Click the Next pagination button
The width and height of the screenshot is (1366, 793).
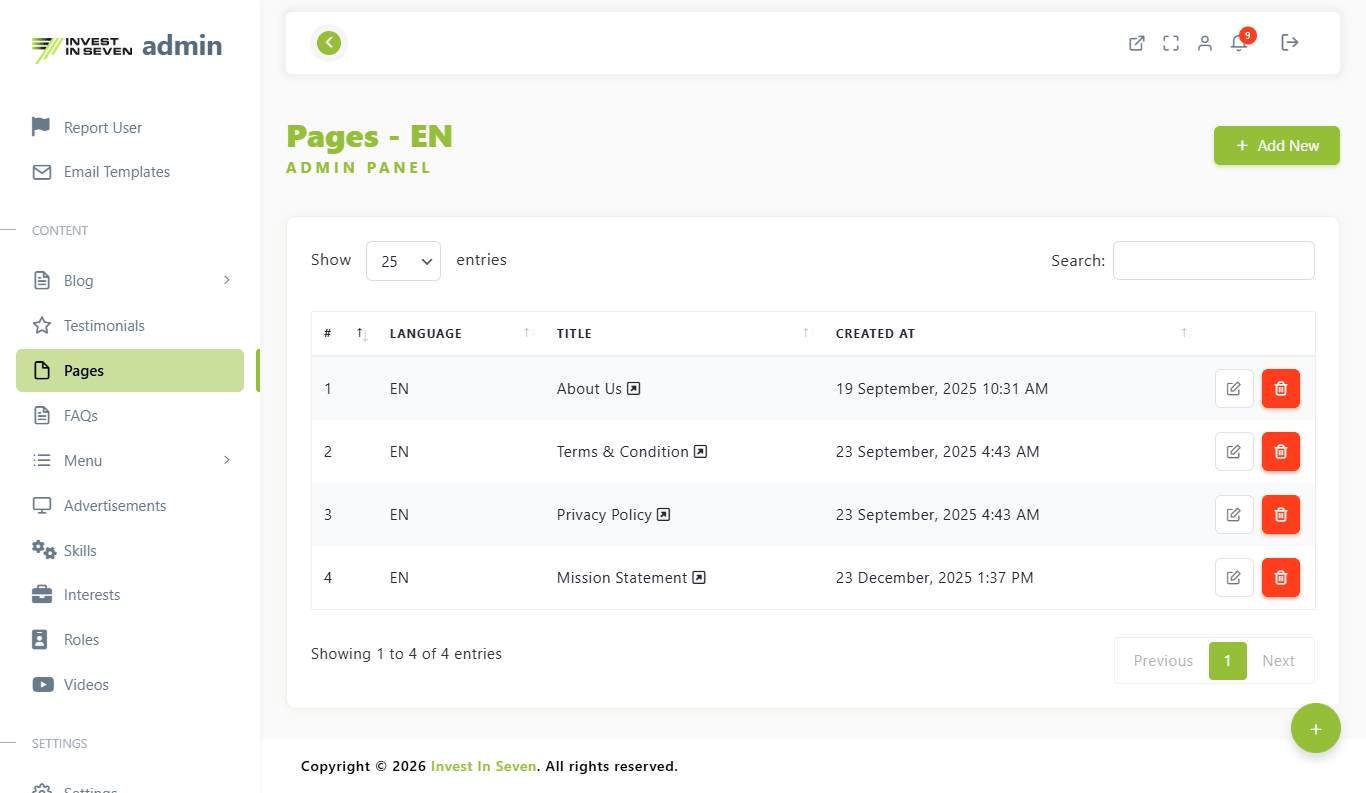click(1278, 661)
